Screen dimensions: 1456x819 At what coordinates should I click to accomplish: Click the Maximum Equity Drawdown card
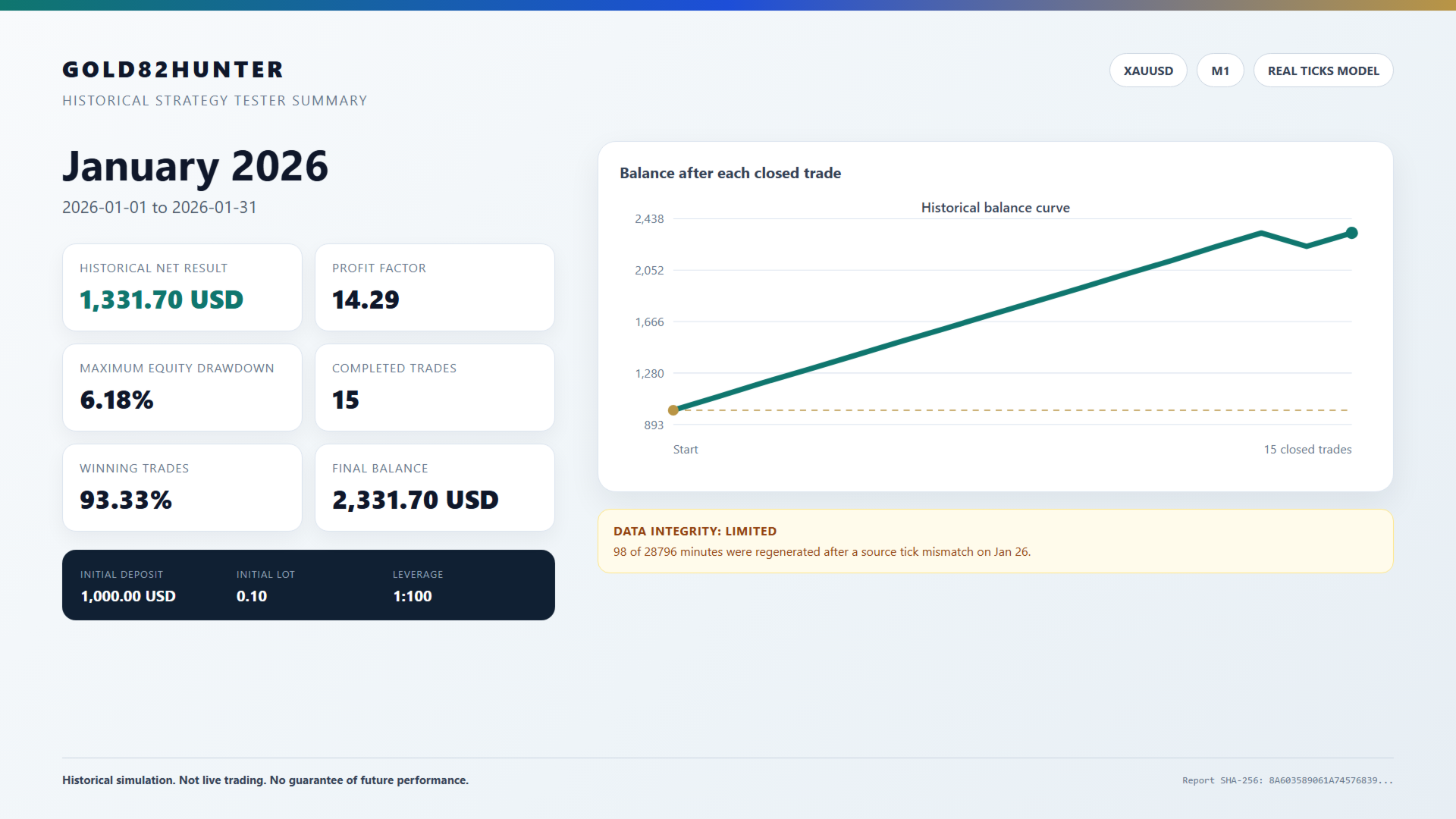pos(182,388)
